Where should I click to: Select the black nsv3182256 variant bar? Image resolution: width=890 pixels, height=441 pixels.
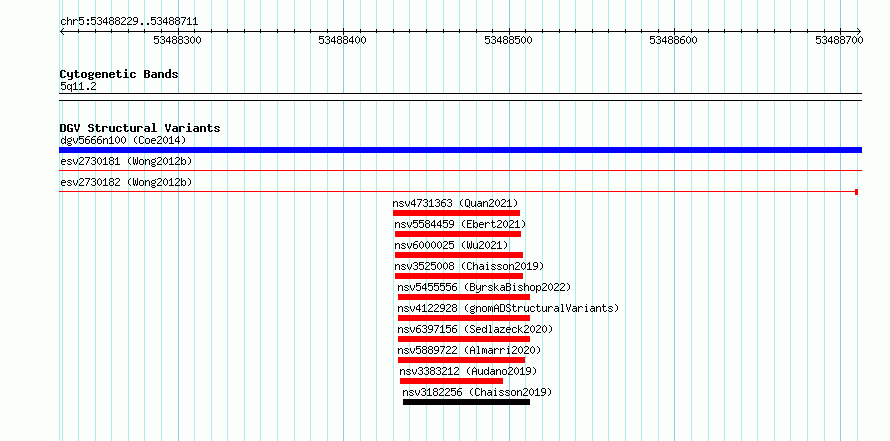[467, 402]
